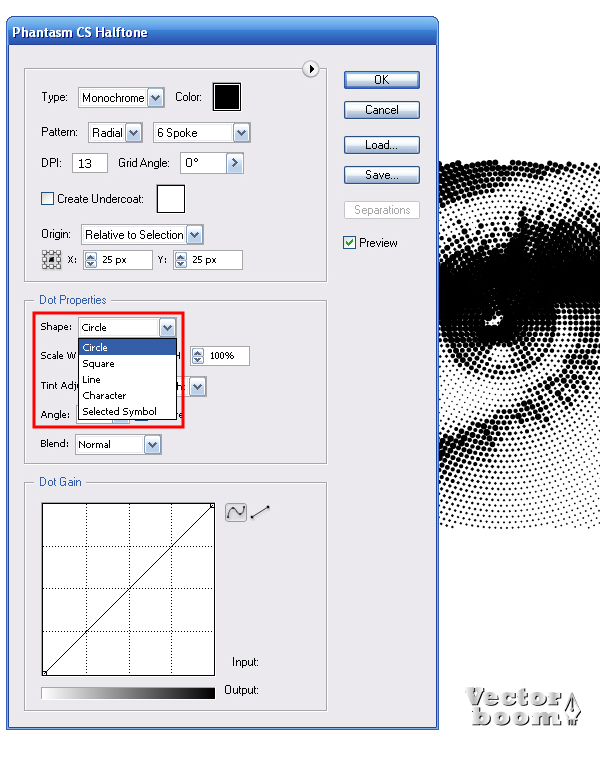Image resolution: width=600 pixels, height=764 pixels.
Task: Click the Grid Angle value field
Action: [x=204, y=163]
